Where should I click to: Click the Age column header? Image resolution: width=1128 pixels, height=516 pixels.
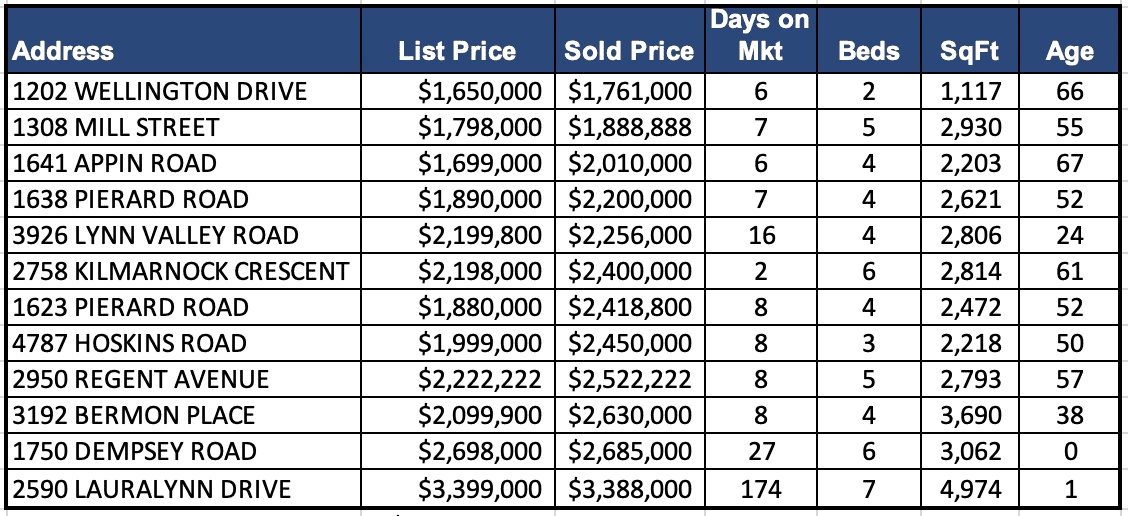(x=1070, y=51)
